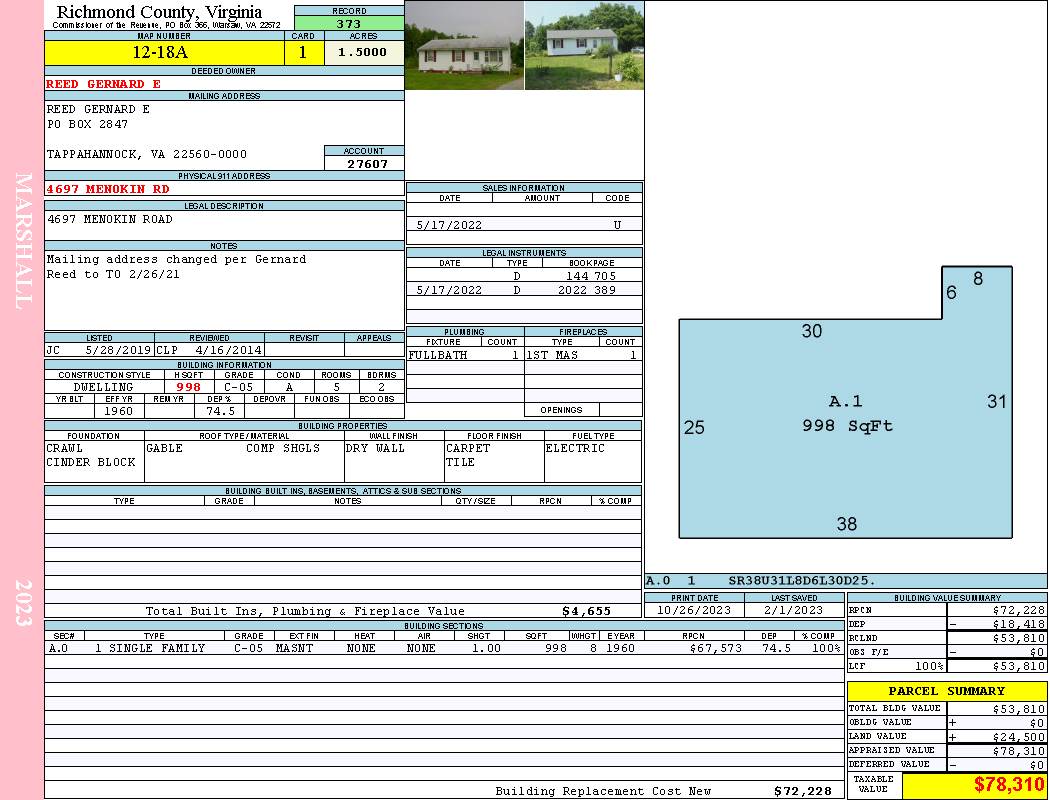Click foundation value CINDER BLOCK
Screen dimensions: 1050x800
click(90, 462)
